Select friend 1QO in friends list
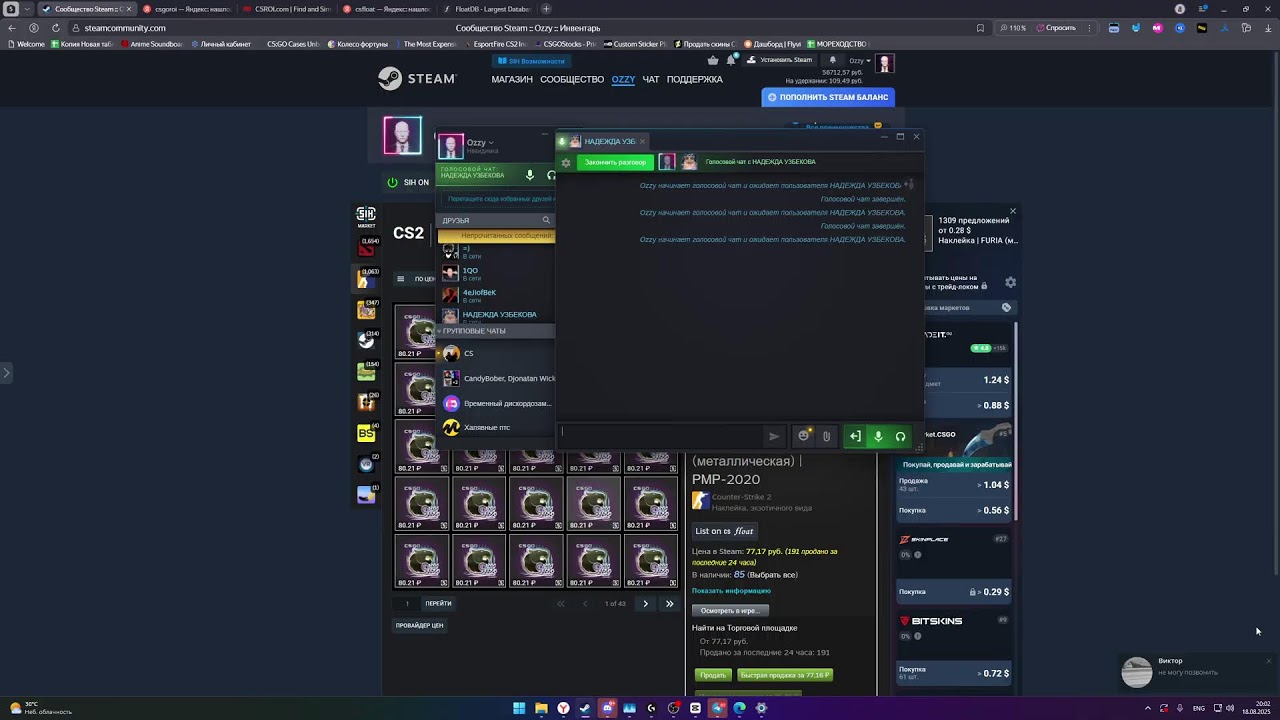The width and height of the screenshot is (1280, 720). coord(495,272)
